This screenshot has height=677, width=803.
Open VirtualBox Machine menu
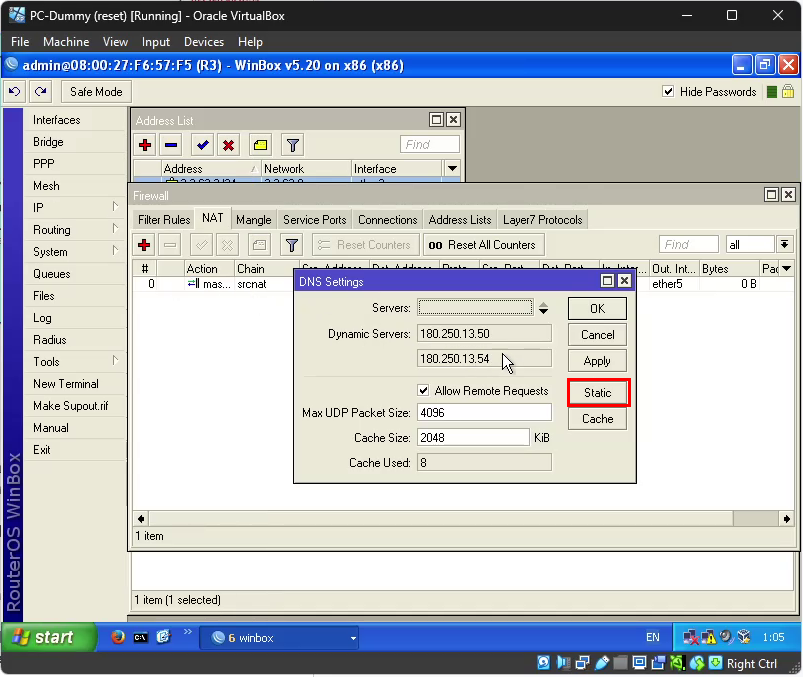(x=66, y=42)
